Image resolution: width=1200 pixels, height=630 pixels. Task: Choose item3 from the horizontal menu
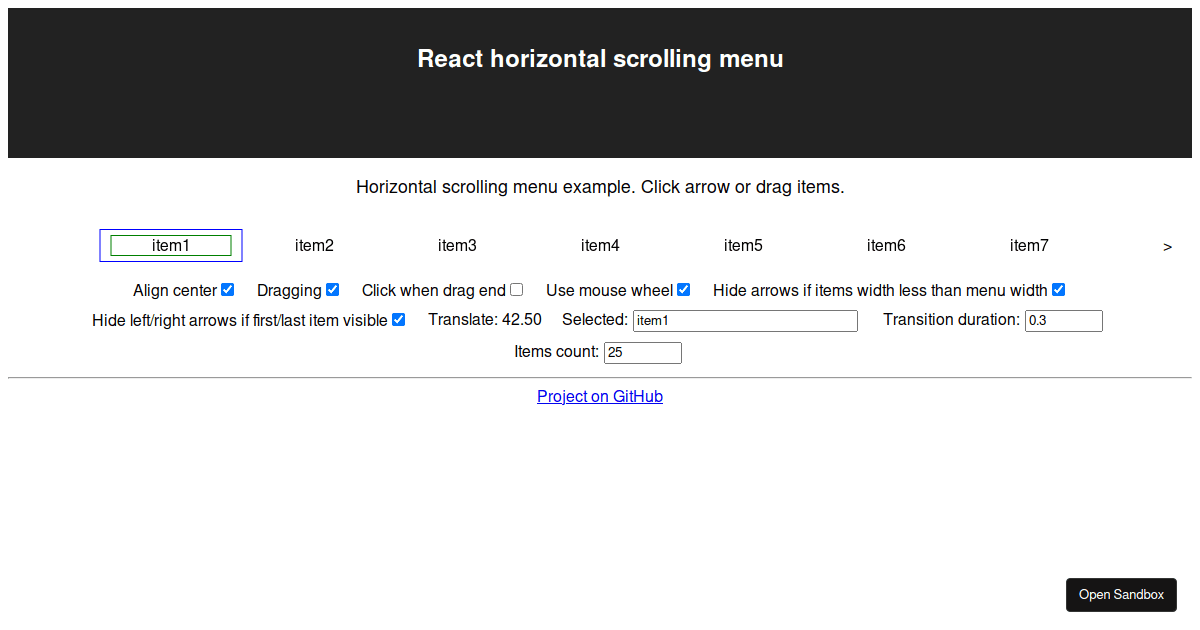457,246
